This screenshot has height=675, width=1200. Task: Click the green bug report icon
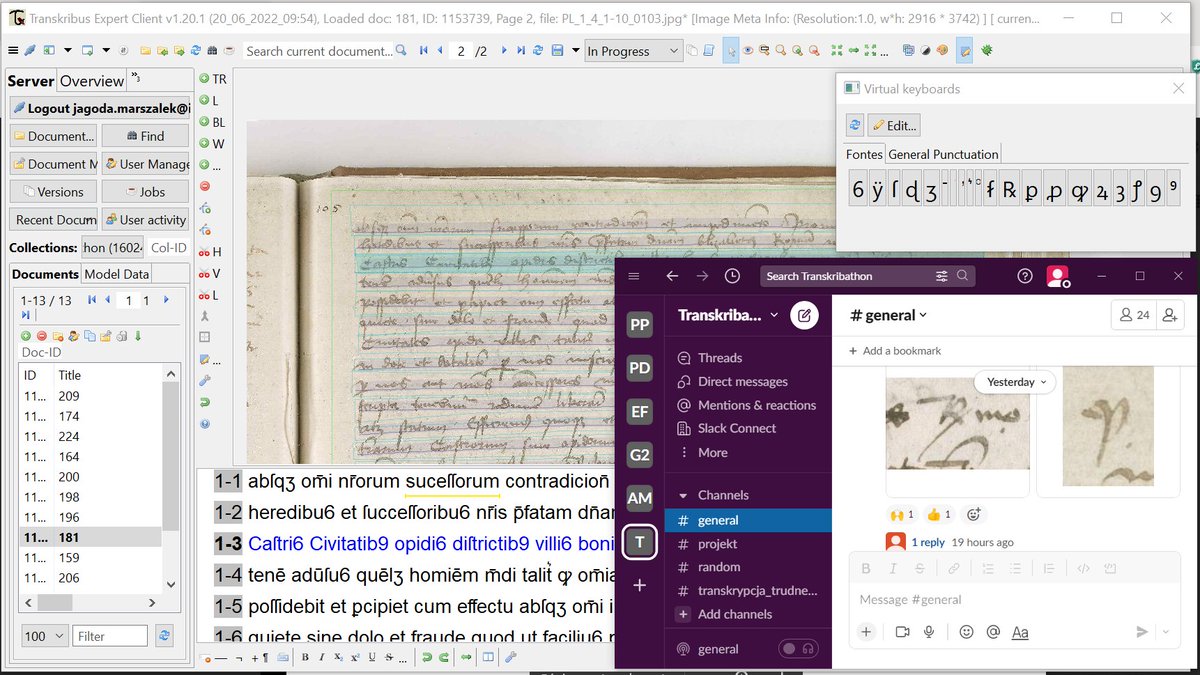click(986, 50)
